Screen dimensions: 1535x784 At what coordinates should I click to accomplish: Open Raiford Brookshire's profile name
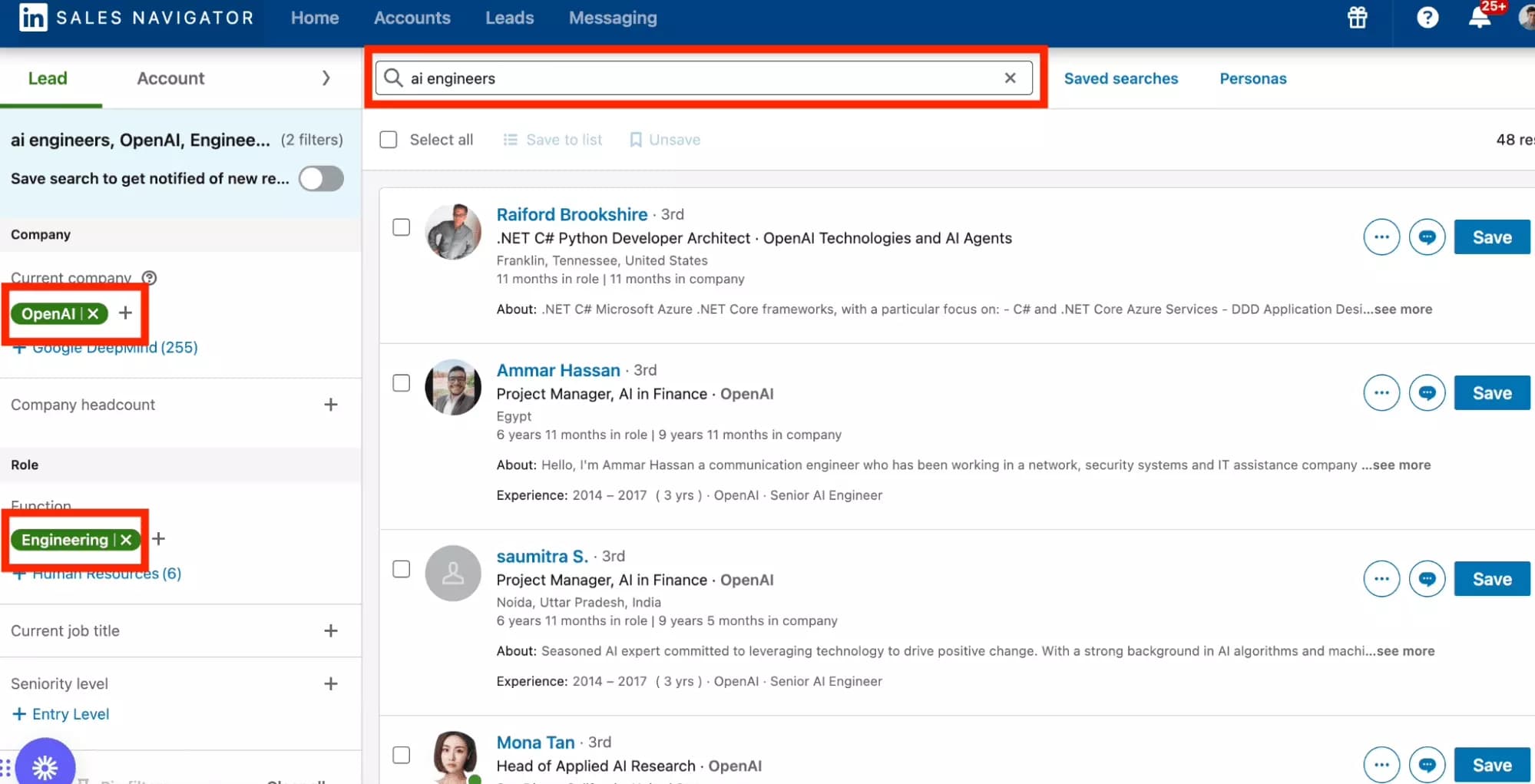point(571,214)
